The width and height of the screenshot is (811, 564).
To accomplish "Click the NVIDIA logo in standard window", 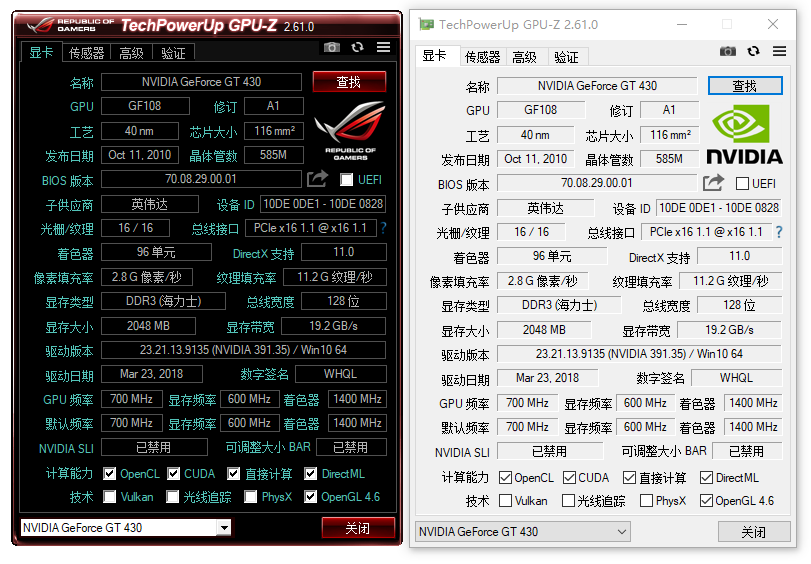I will 744,135.
